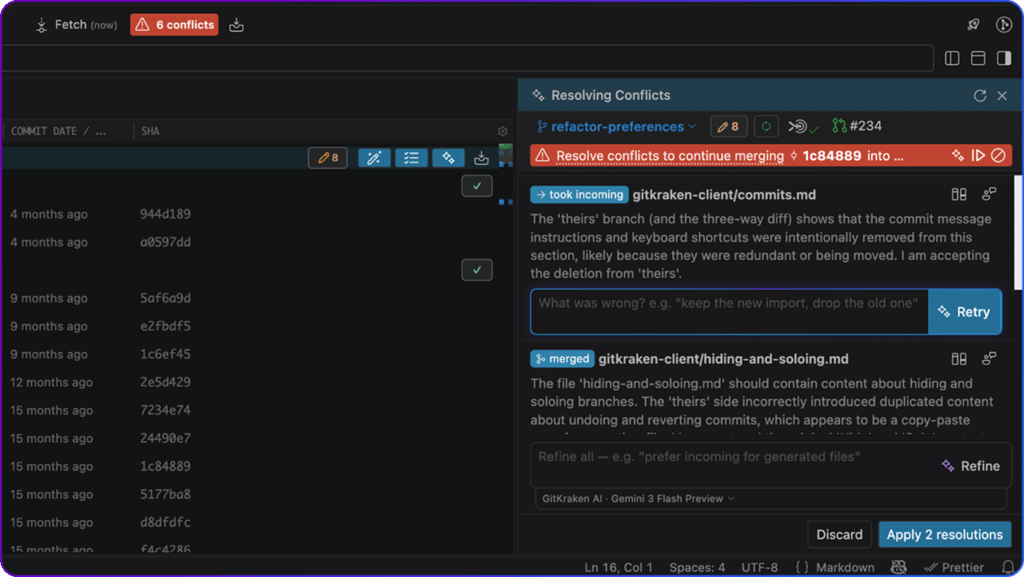The width and height of the screenshot is (1024, 577).
Task: Click the rocket icon in top bar
Action: tap(973, 25)
